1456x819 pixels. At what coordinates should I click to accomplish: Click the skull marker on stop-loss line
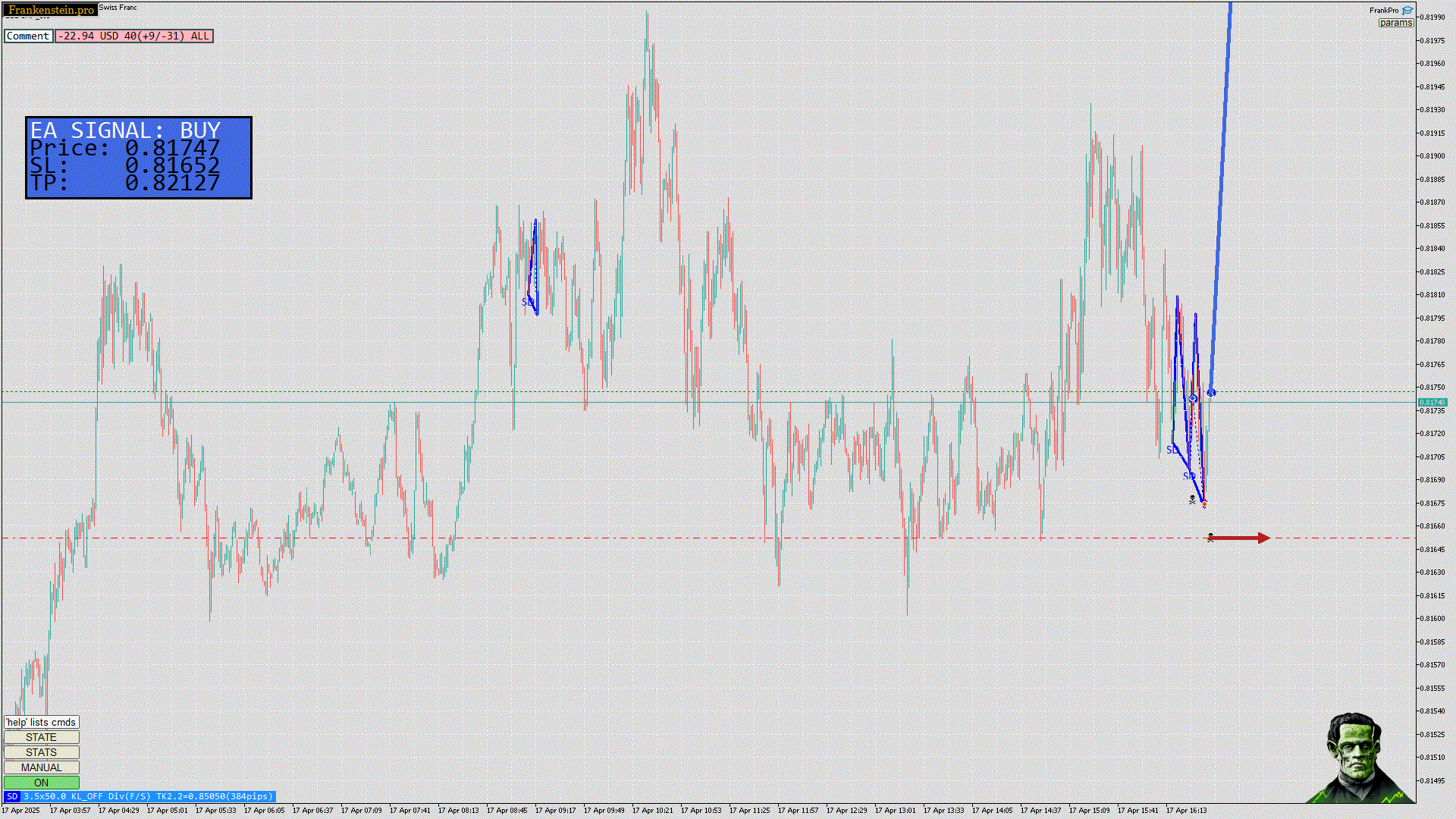pyautogui.click(x=1210, y=538)
